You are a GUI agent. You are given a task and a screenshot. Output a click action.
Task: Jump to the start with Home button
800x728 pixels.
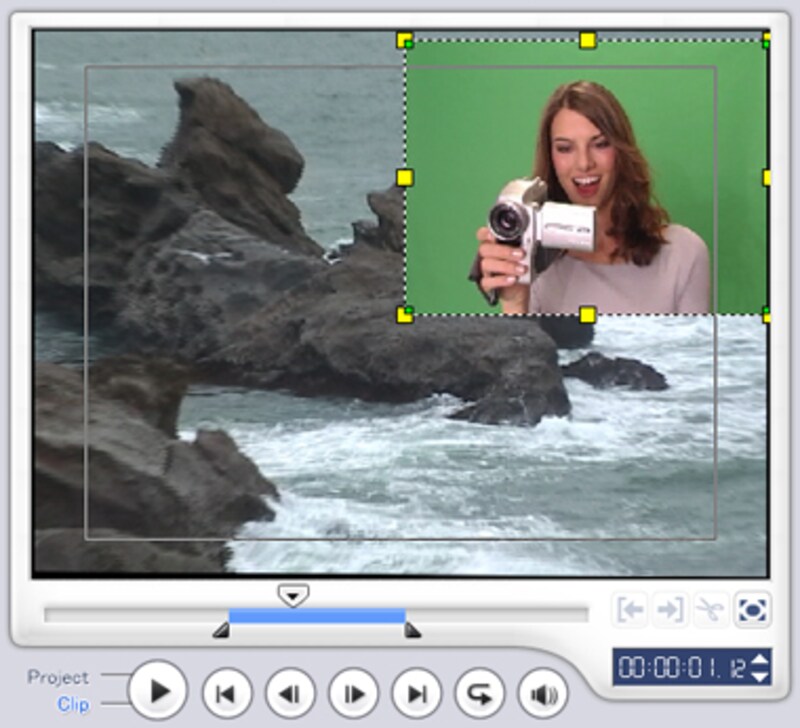(226, 693)
